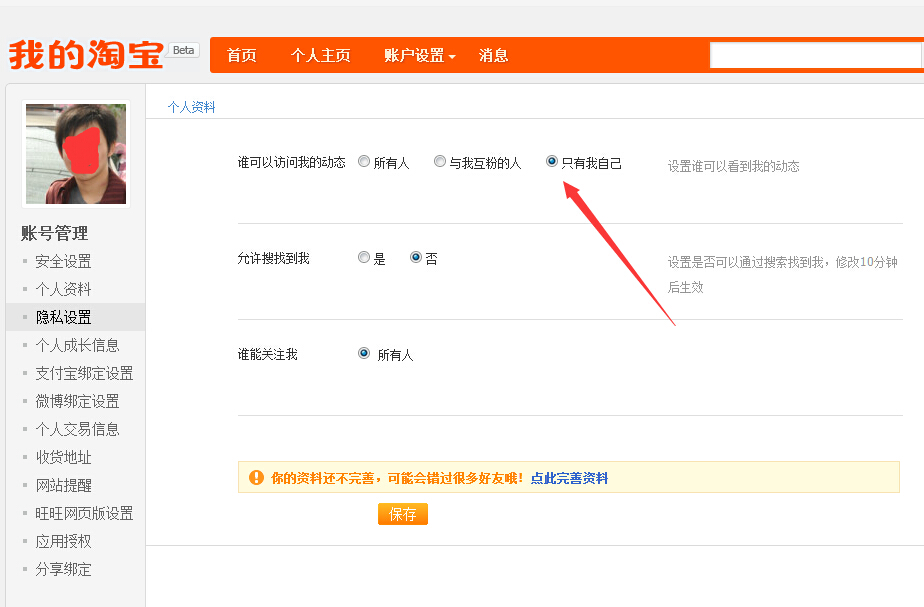Screen dimensions: 924x607
Task: Click the 我的淘宝 logo
Action: coord(86,55)
